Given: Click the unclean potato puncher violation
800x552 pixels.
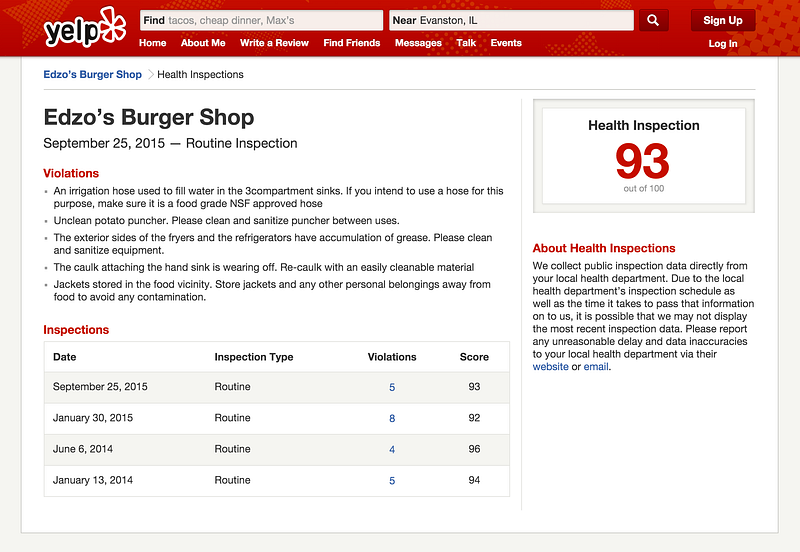Looking at the screenshot, I should tap(227, 220).
